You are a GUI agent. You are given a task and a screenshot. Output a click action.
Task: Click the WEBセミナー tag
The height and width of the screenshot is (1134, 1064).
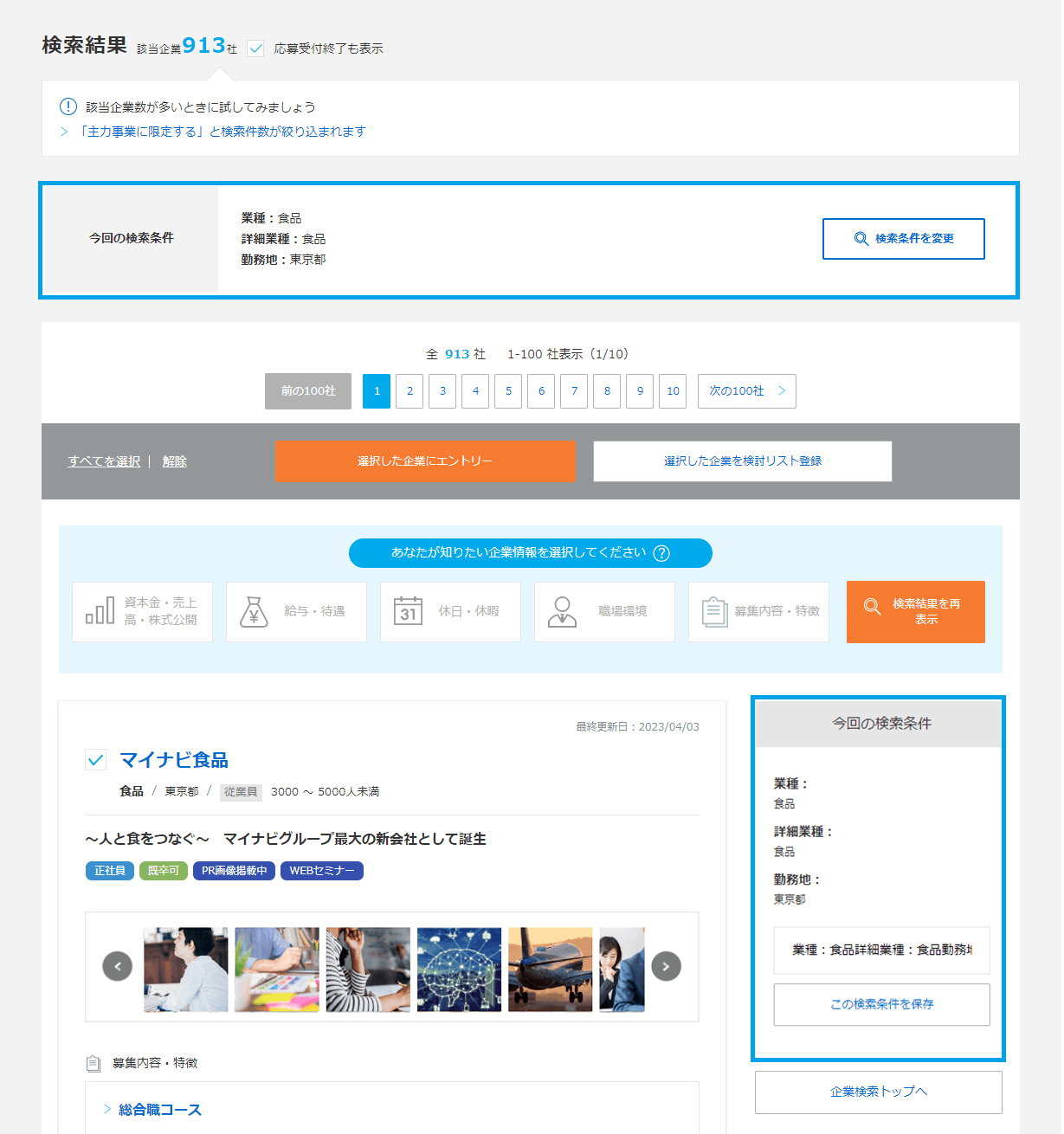pos(322,871)
